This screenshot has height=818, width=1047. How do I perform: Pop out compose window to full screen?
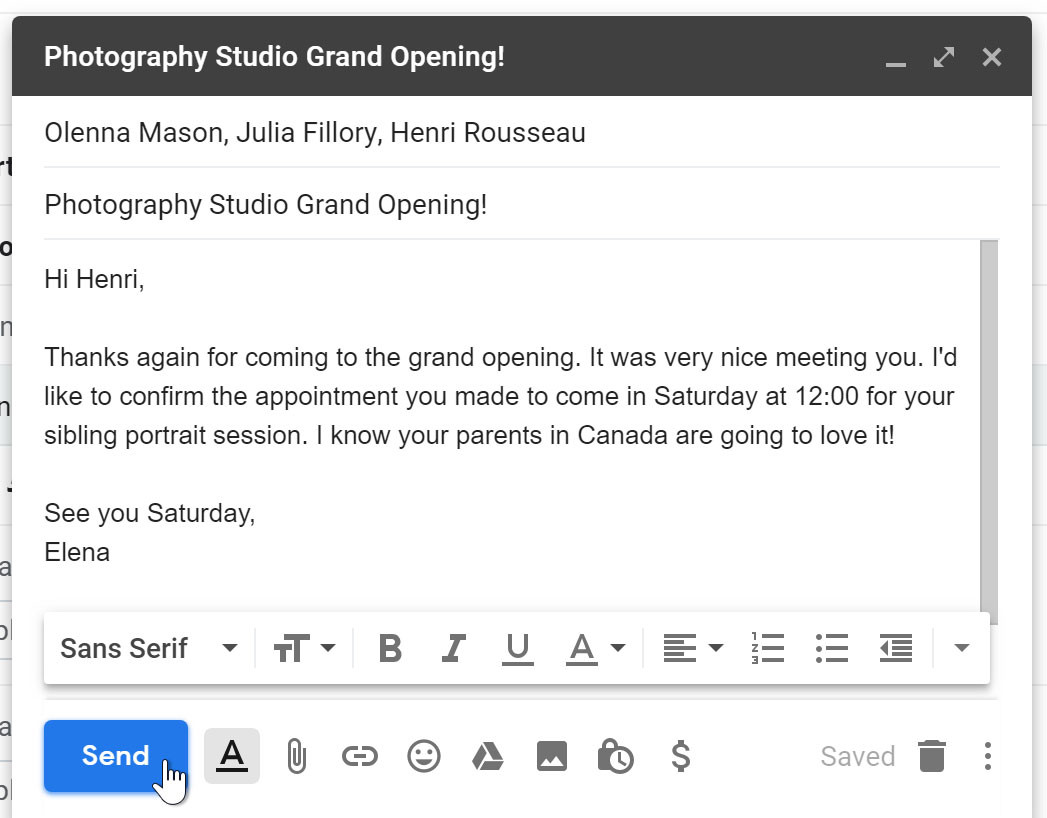(x=941, y=57)
